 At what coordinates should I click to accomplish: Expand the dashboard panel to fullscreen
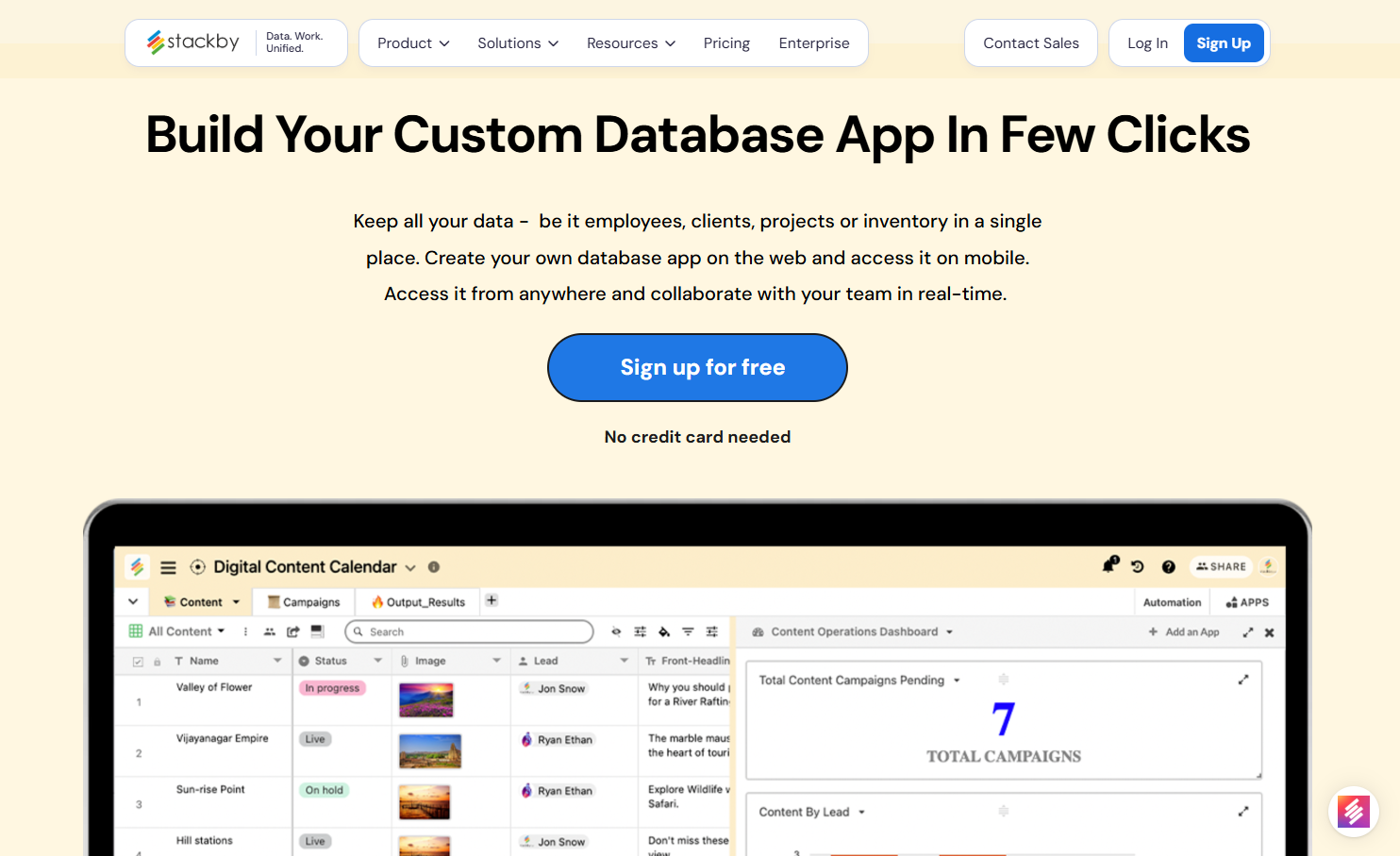[x=1247, y=632]
